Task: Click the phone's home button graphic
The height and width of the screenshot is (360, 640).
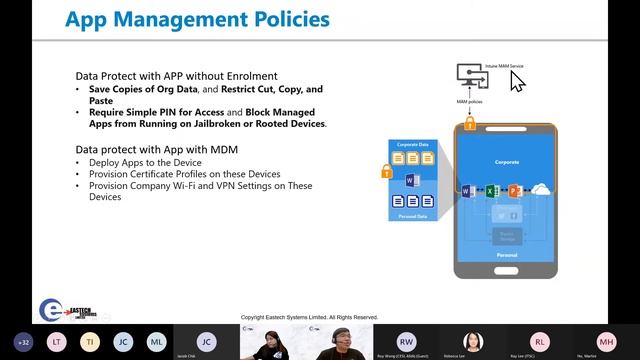Action: coord(506,271)
